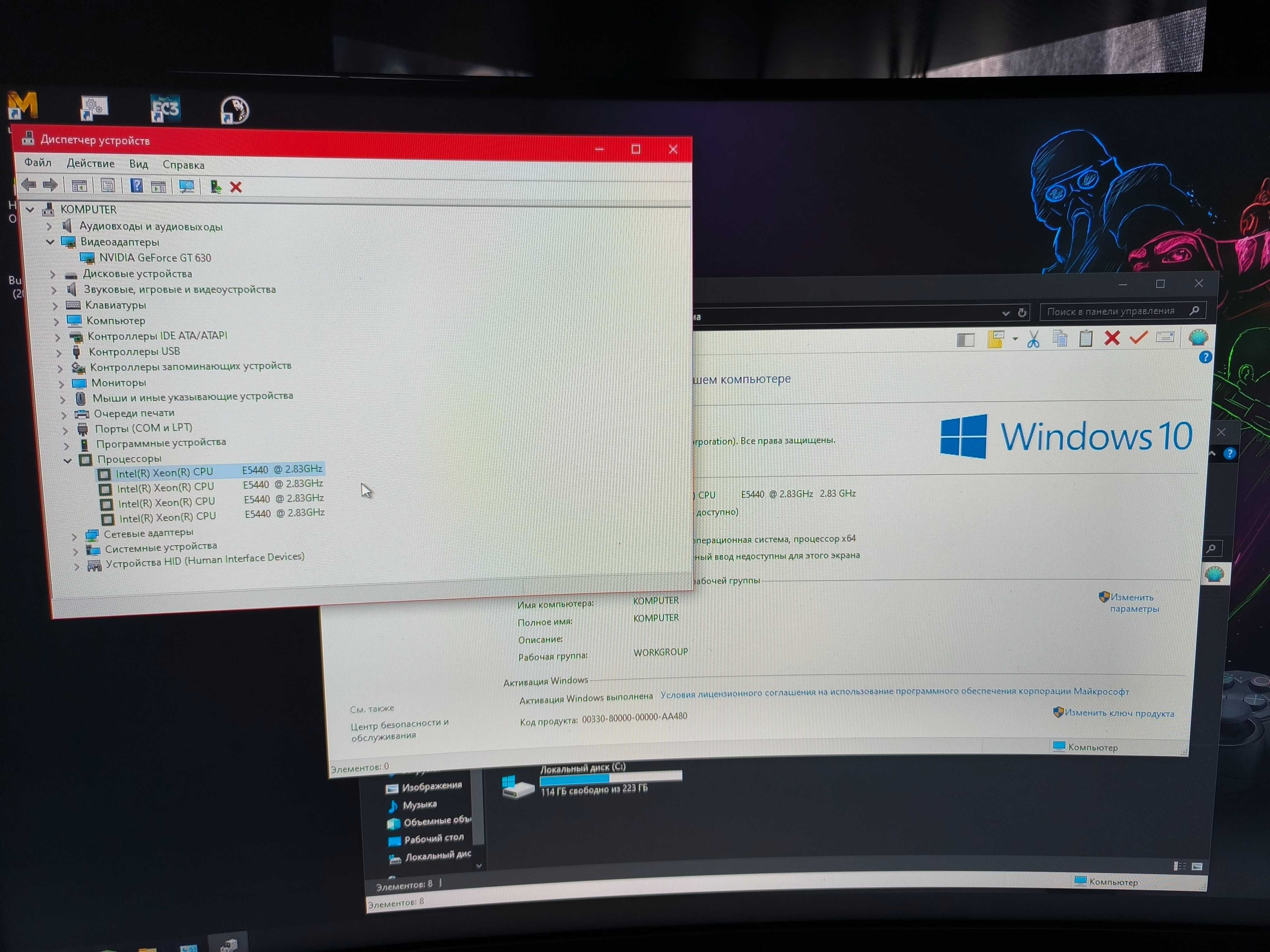The image size is (1270, 952).
Task: Open the Вид menu
Action: pos(139,164)
